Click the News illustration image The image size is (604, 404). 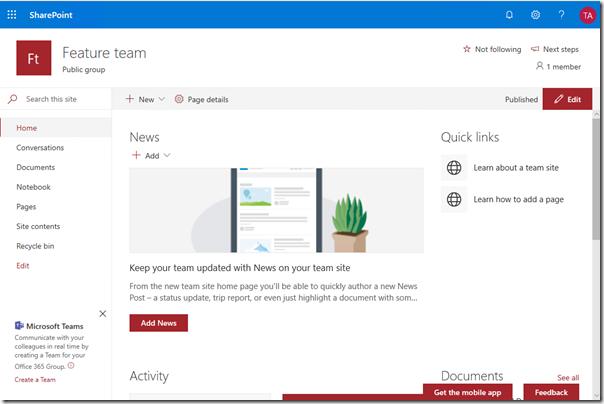276,210
